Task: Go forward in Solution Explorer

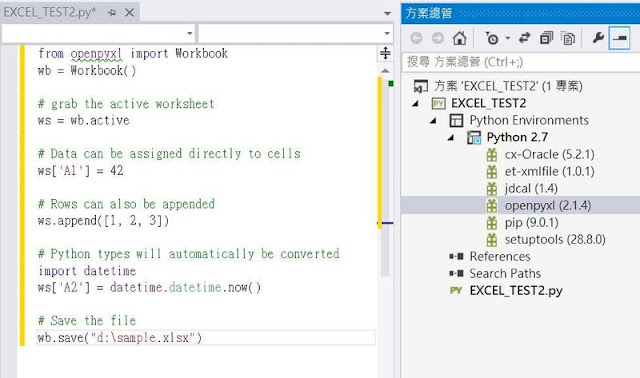Action: (438, 38)
